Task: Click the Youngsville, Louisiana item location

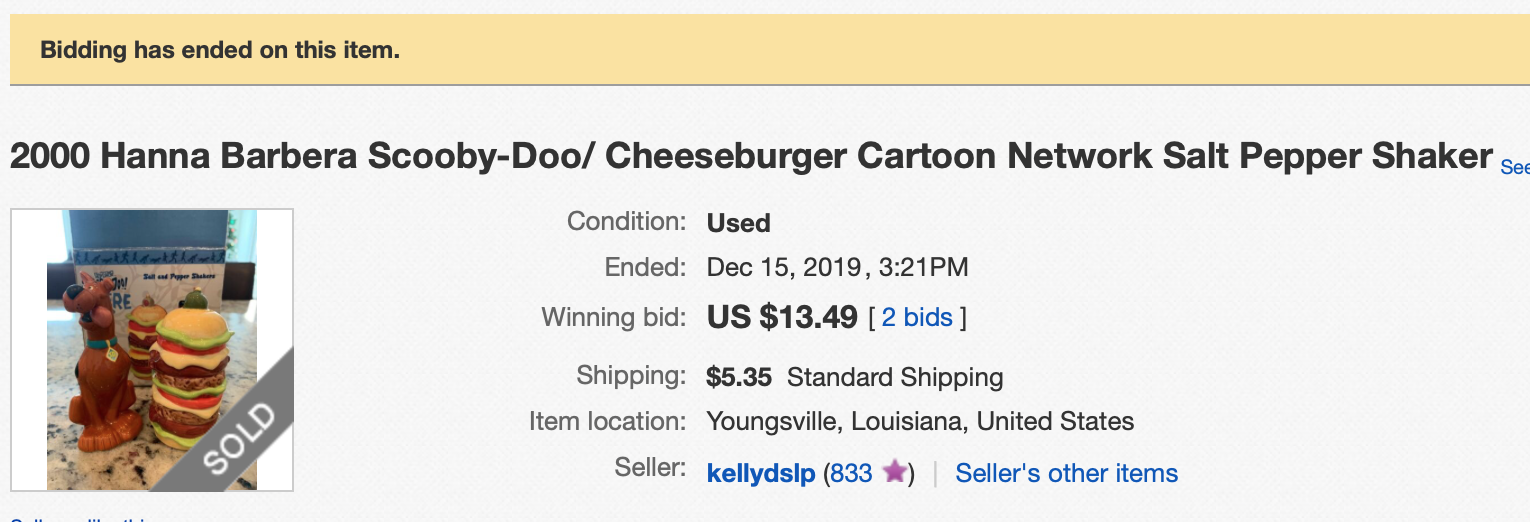Action: click(x=920, y=421)
